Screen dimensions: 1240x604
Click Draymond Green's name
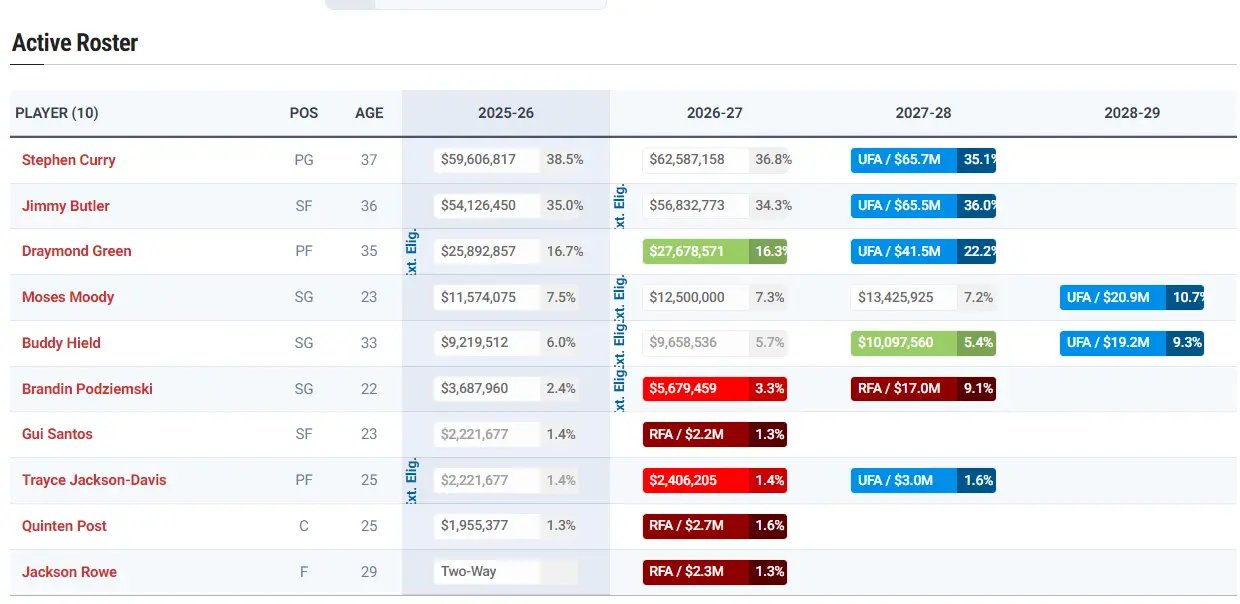tap(76, 251)
